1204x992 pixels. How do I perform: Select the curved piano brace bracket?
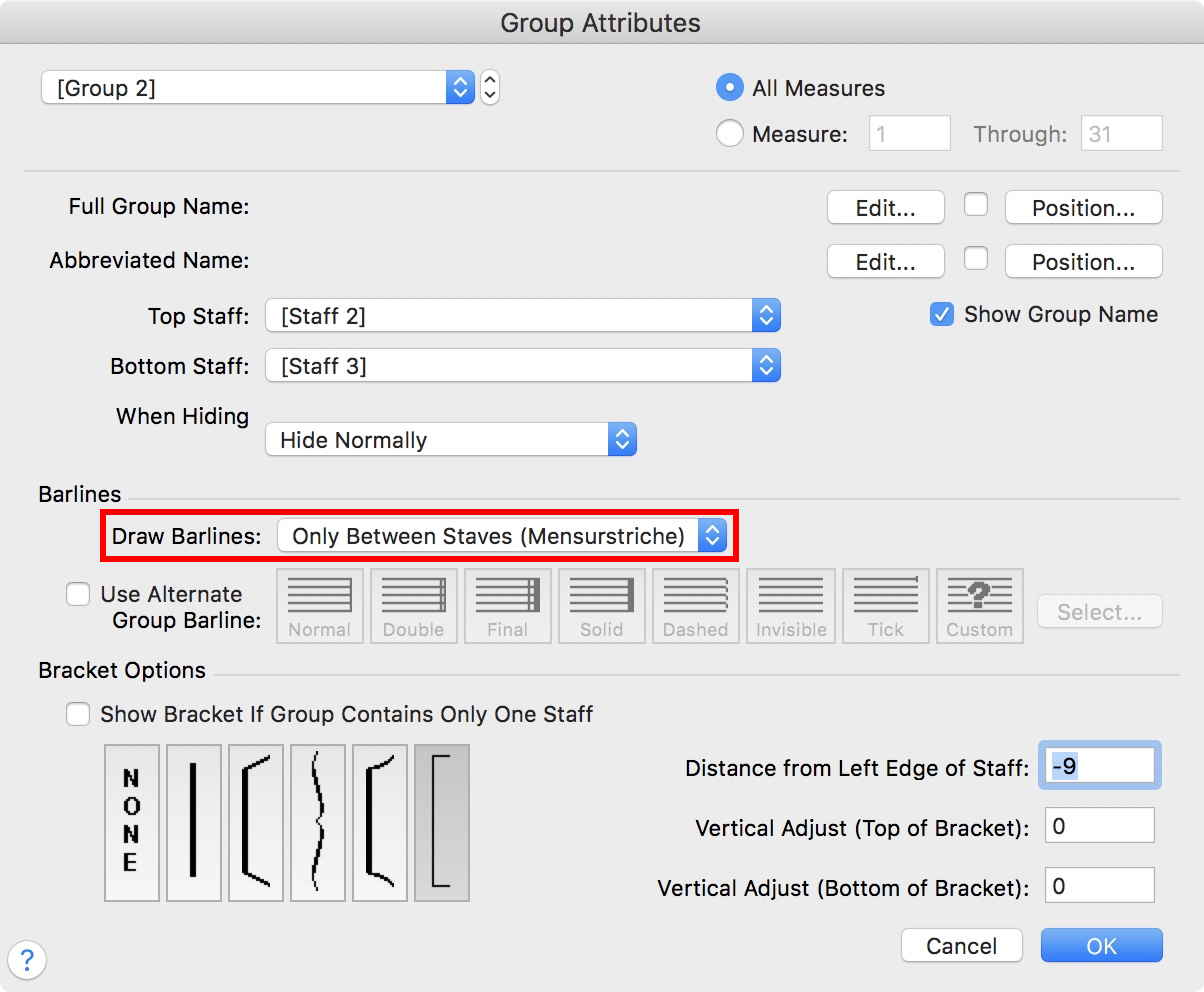click(317, 822)
